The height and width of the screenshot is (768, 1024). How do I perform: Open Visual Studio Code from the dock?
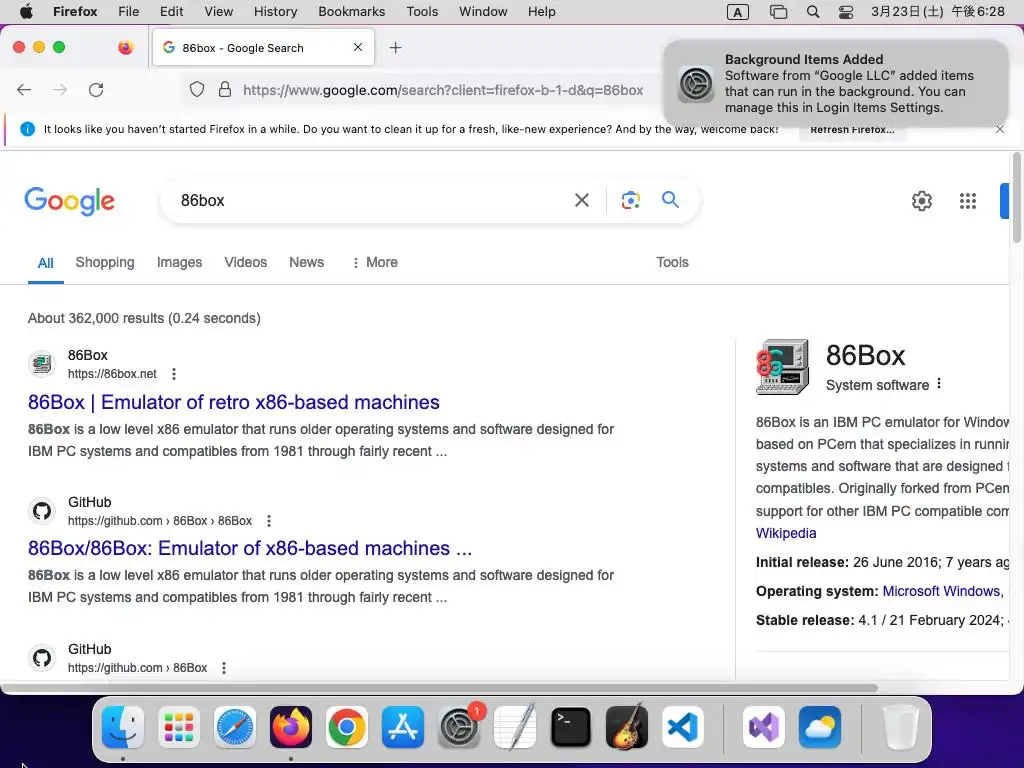click(682, 727)
